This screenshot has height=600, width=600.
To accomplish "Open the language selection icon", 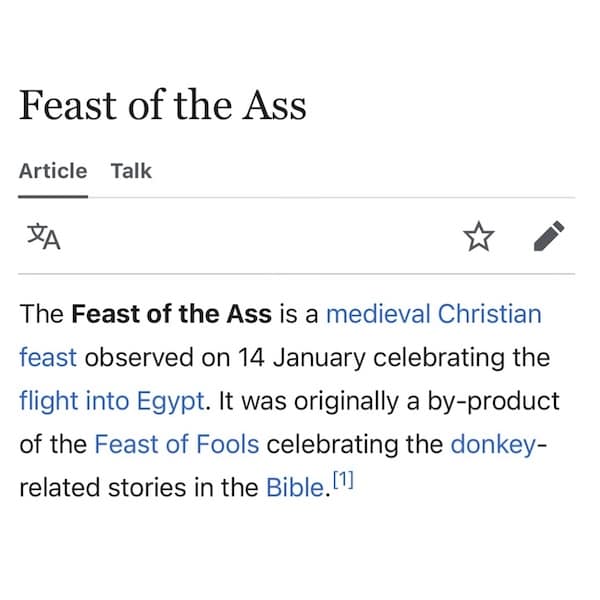I will [41, 237].
